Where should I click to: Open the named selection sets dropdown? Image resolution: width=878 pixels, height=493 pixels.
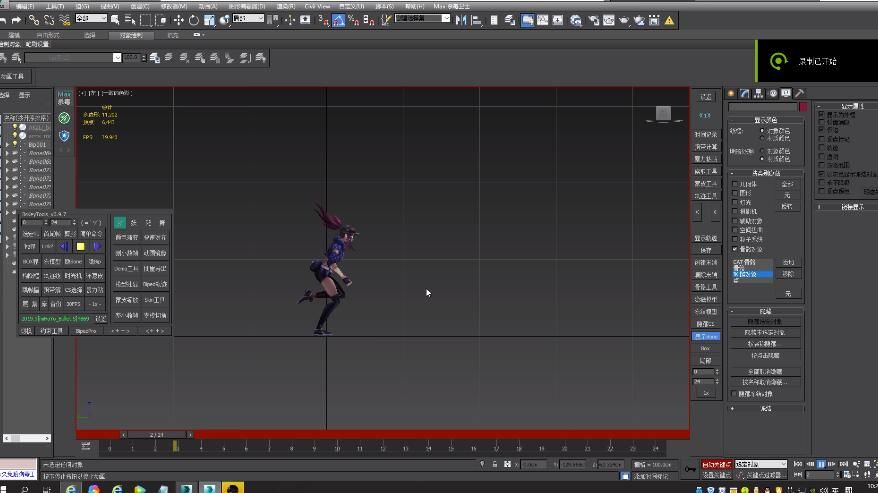pyautogui.click(x=423, y=18)
